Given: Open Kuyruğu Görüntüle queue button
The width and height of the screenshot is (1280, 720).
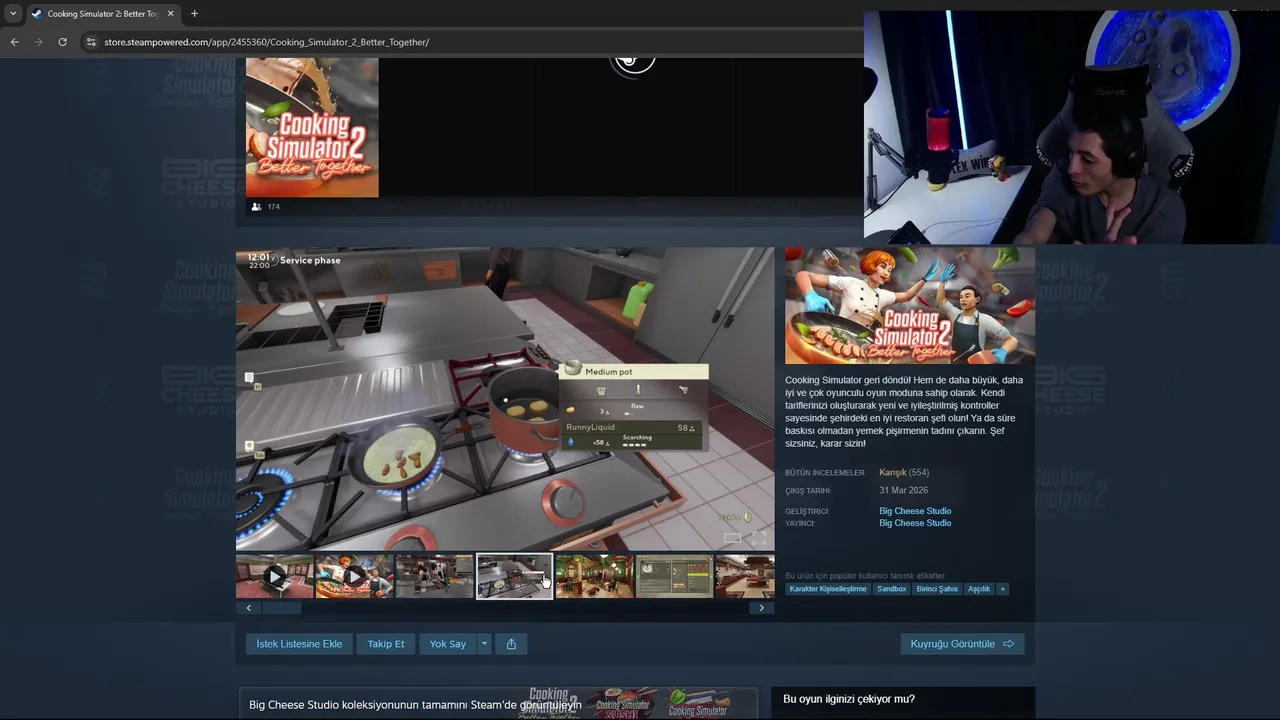Looking at the screenshot, I should click(x=962, y=644).
